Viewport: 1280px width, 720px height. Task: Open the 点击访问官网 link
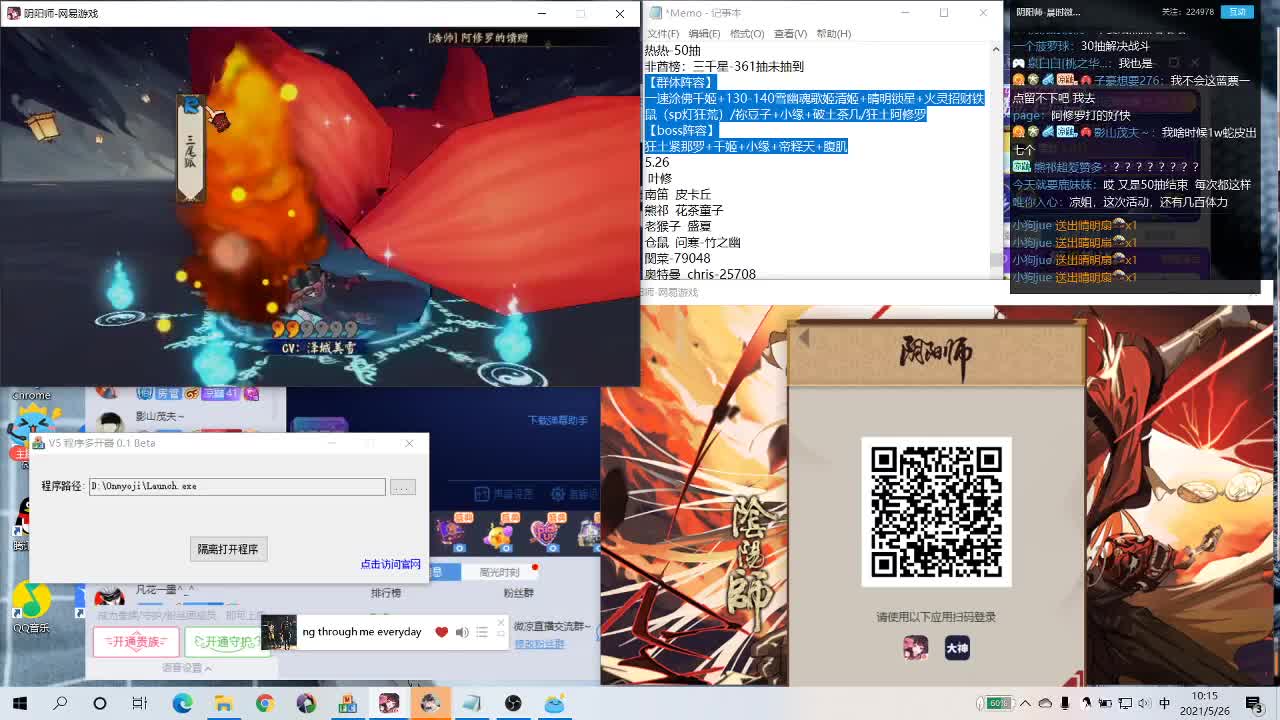tap(390, 564)
